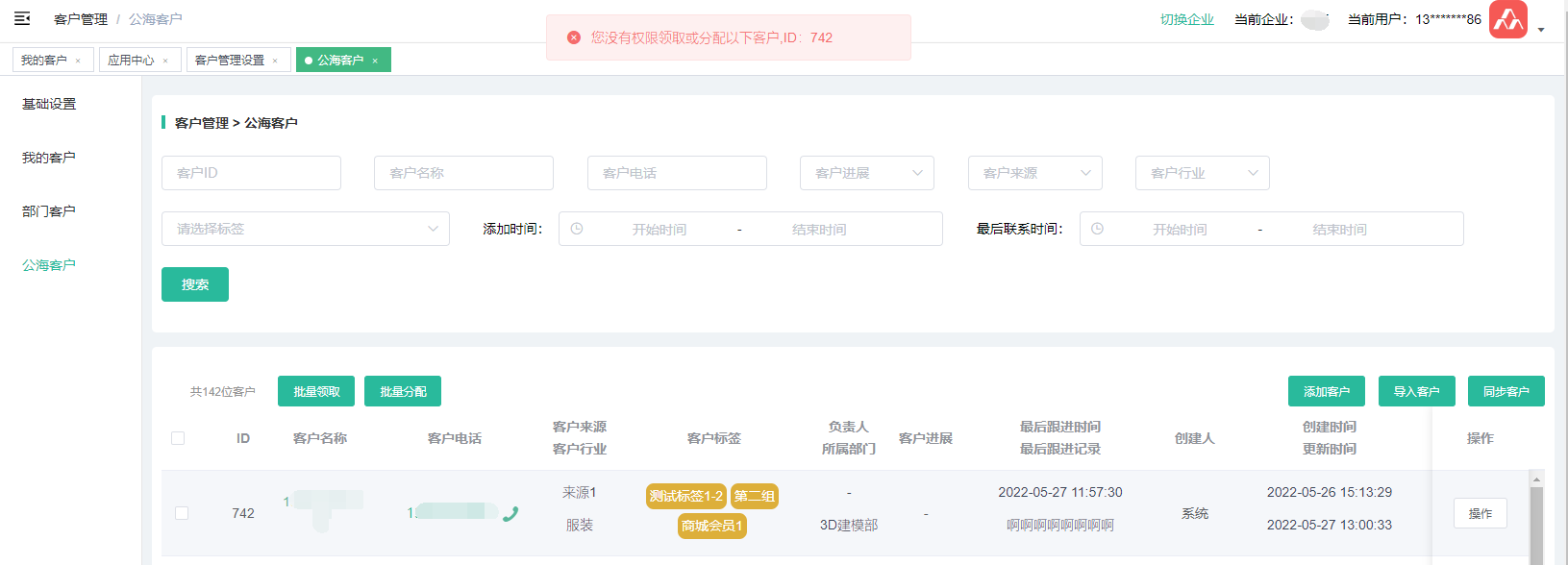The height and width of the screenshot is (565, 1568).
Task: Click the clock icon in 添加时间 range
Action: (577, 229)
